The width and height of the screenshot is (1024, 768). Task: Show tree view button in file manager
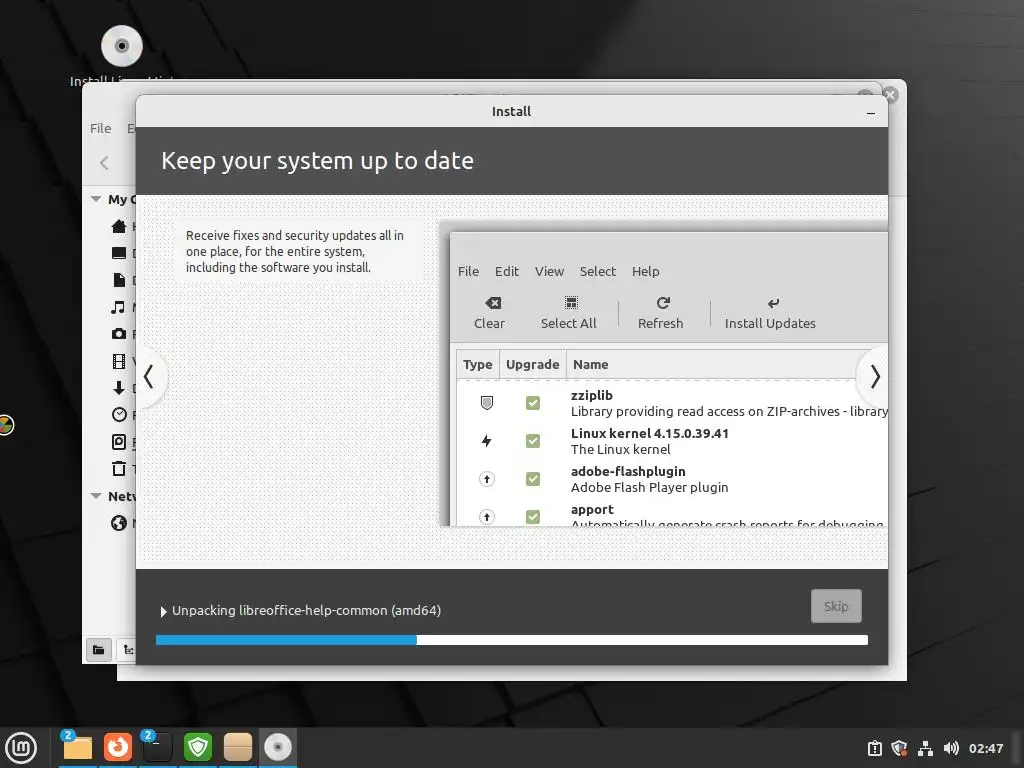click(x=127, y=649)
